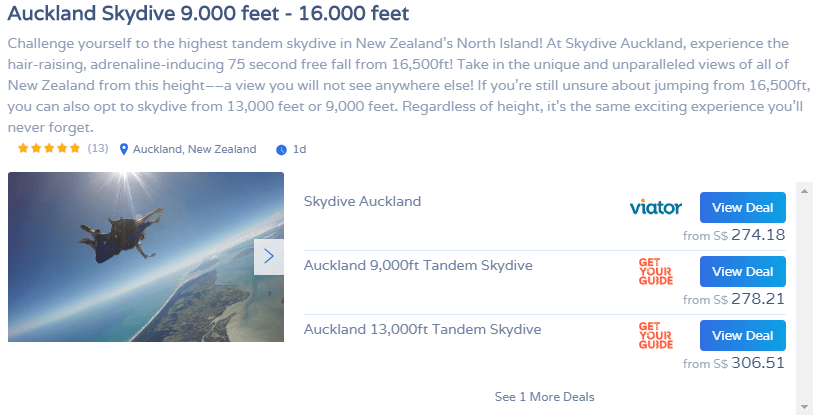The image size is (816, 415).
Task: Click the blue clock duration icon
Action: click(x=281, y=150)
